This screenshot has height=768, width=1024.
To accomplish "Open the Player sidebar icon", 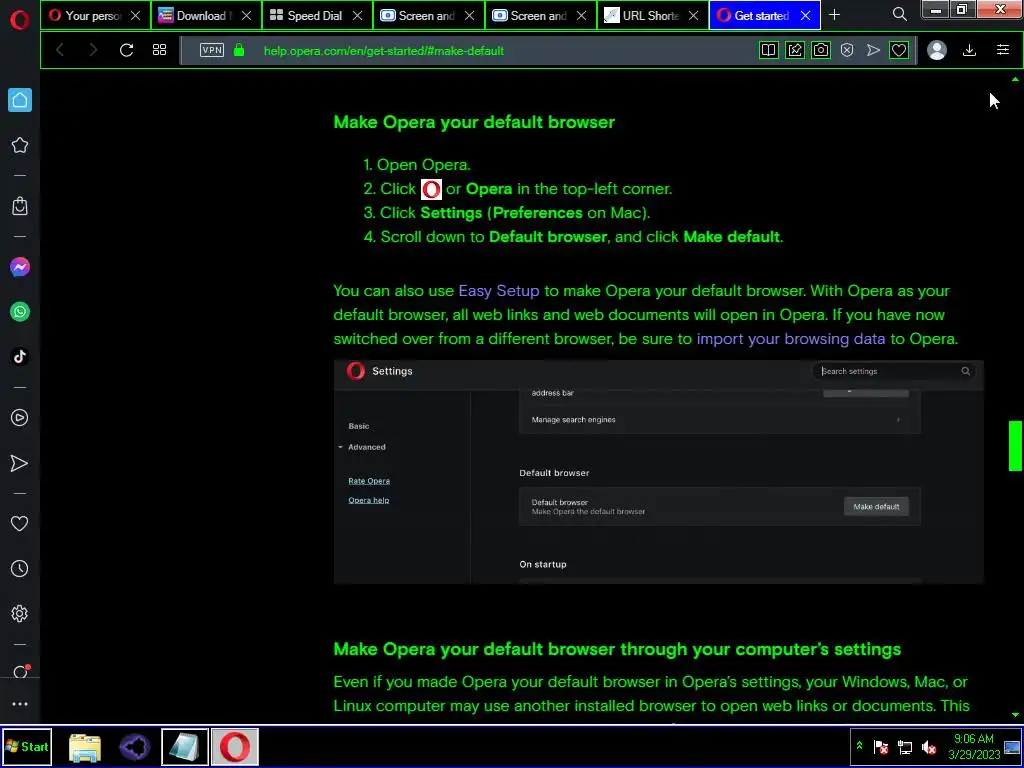I will pos(20,418).
